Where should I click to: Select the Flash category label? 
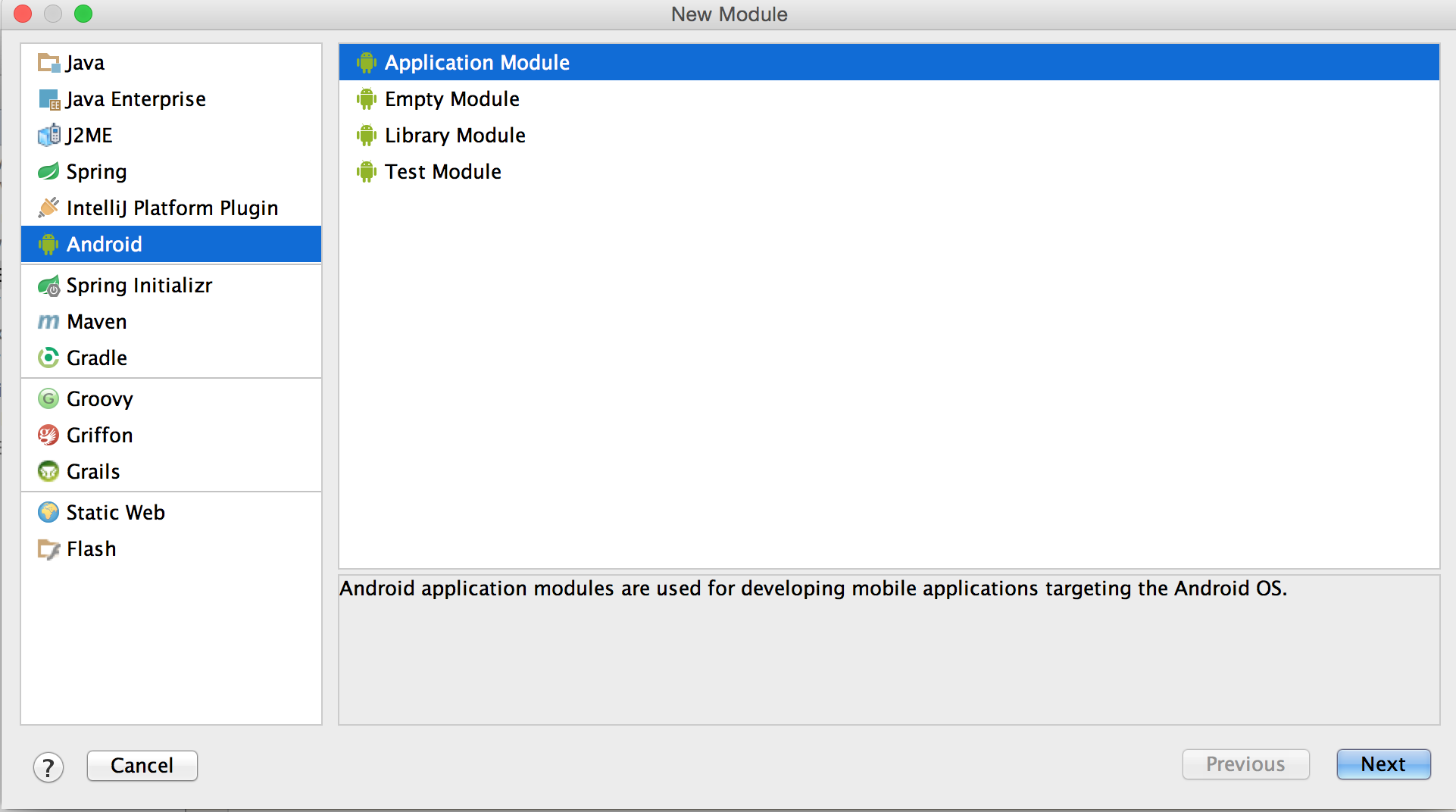click(92, 548)
